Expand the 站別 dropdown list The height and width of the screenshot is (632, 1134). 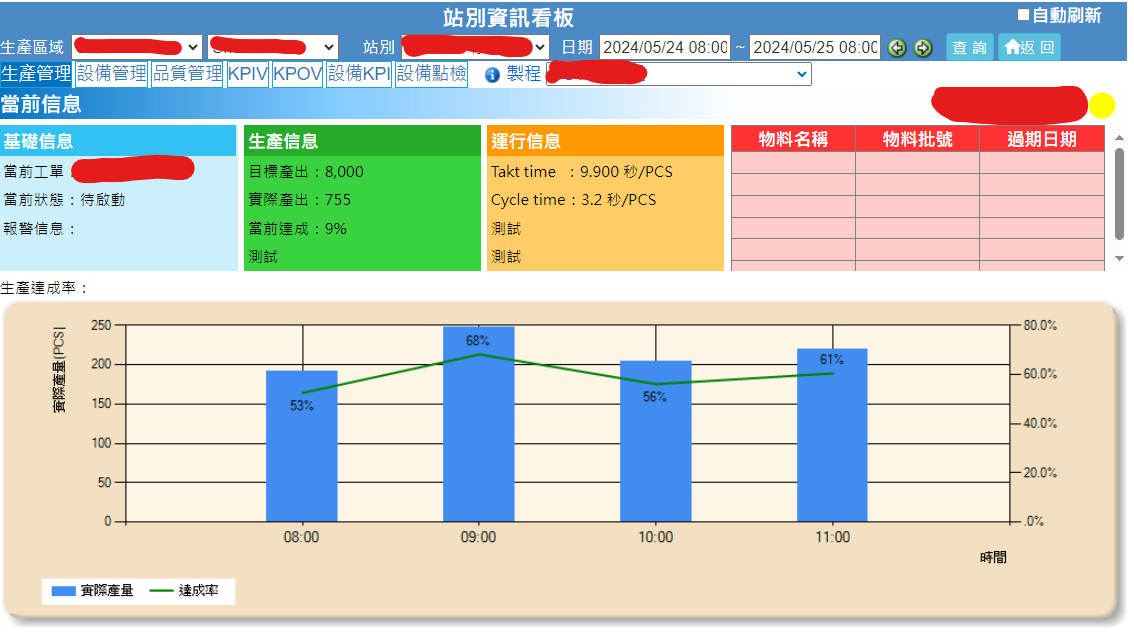[x=476, y=47]
